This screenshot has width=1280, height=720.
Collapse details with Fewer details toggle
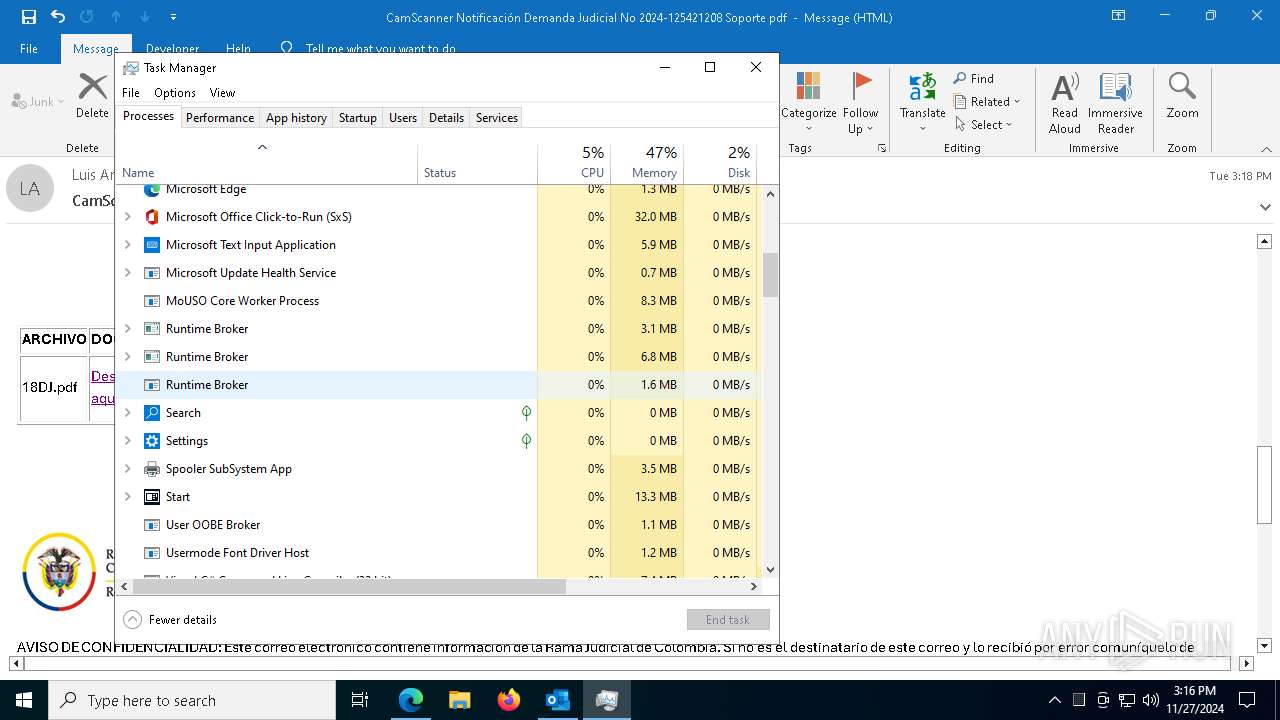coord(170,619)
